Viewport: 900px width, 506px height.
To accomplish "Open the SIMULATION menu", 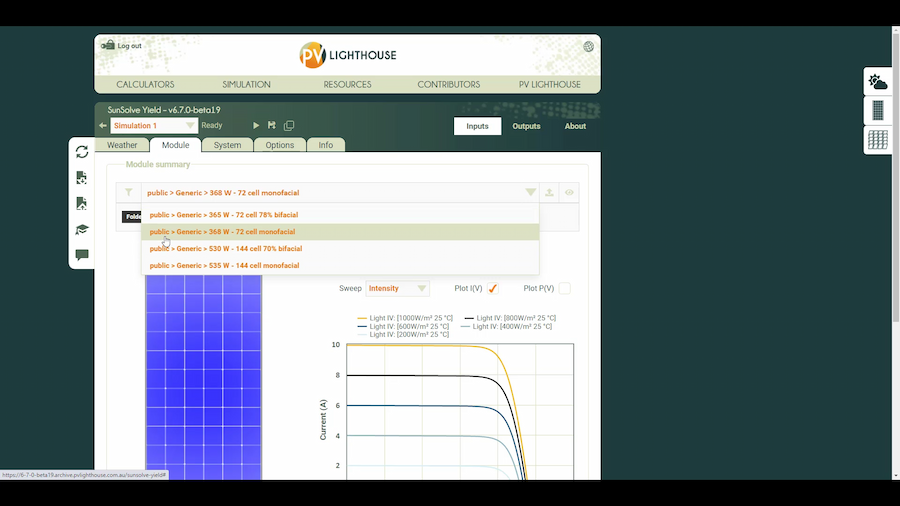I will (x=246, y=84).
